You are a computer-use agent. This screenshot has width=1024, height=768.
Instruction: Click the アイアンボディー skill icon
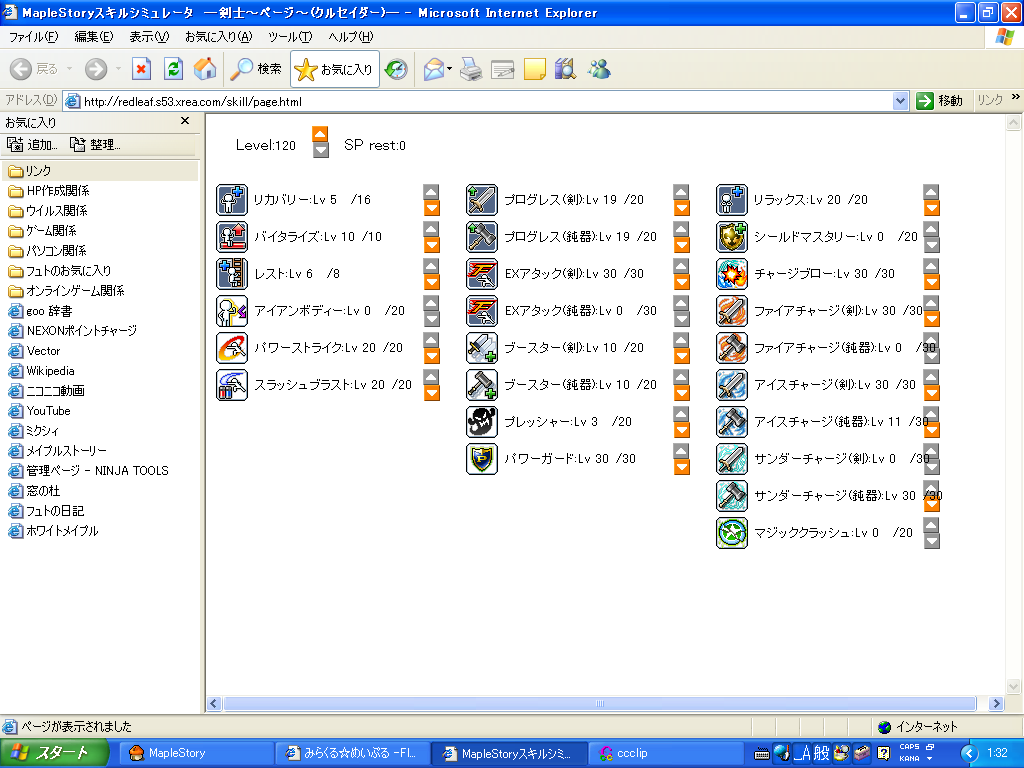[232, 311]
